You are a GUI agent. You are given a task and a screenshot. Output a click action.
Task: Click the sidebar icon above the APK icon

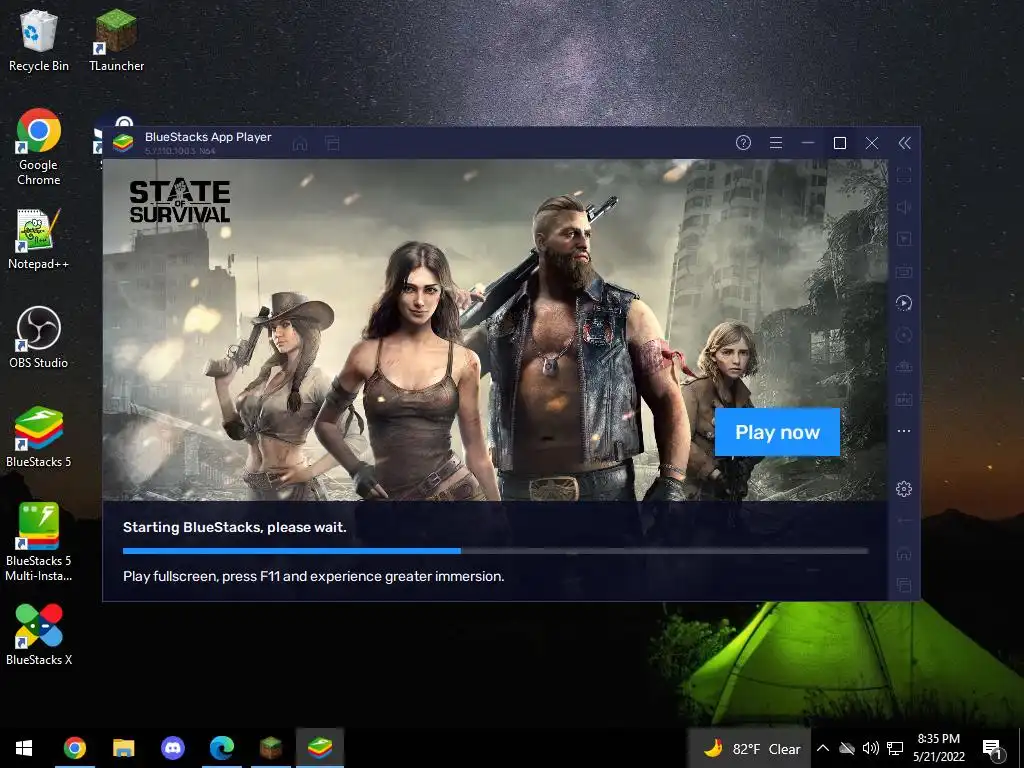pyautogui.click(x=904, y=367)
